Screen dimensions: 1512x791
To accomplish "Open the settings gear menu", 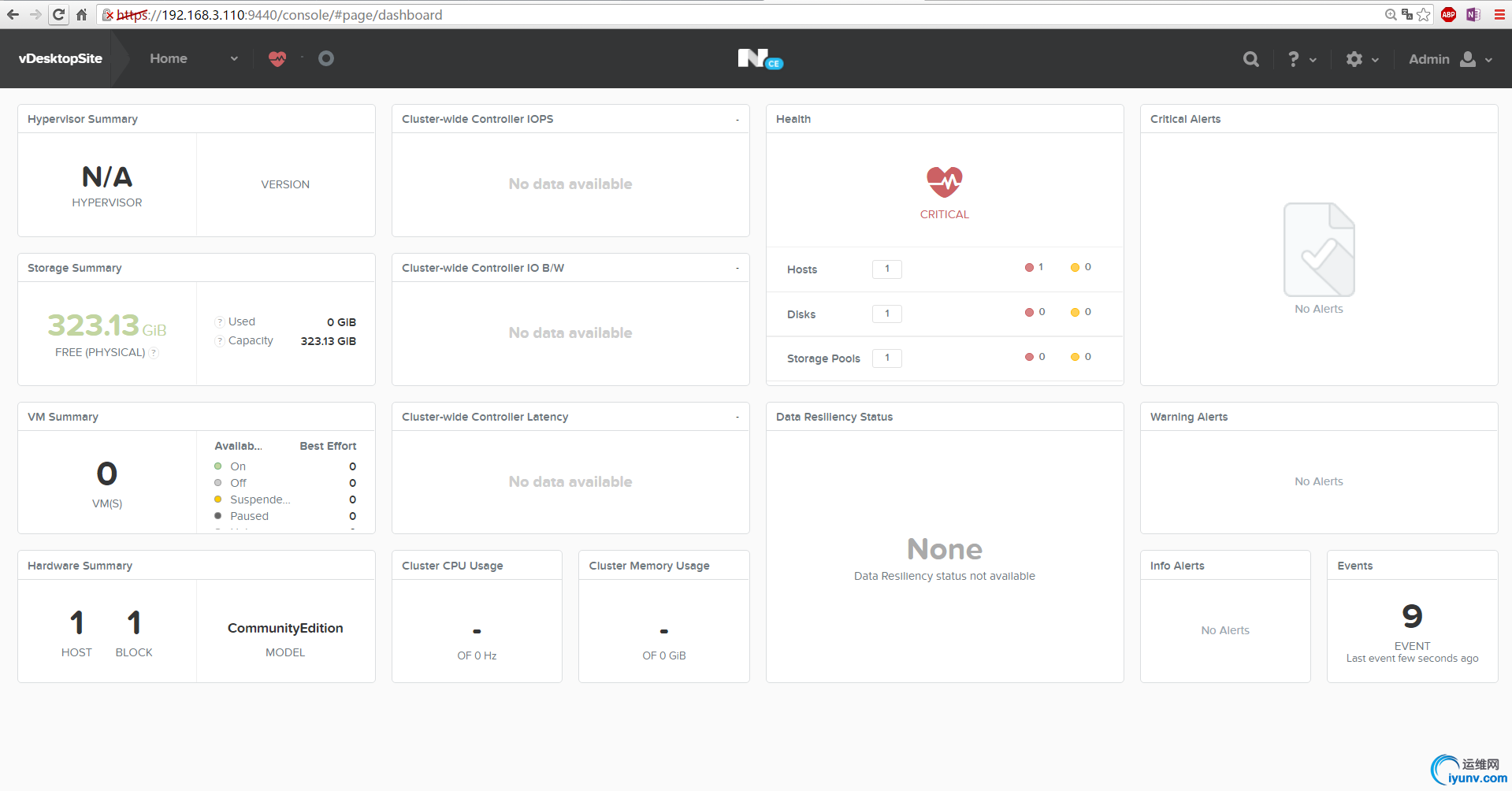I will point(1362,59).
